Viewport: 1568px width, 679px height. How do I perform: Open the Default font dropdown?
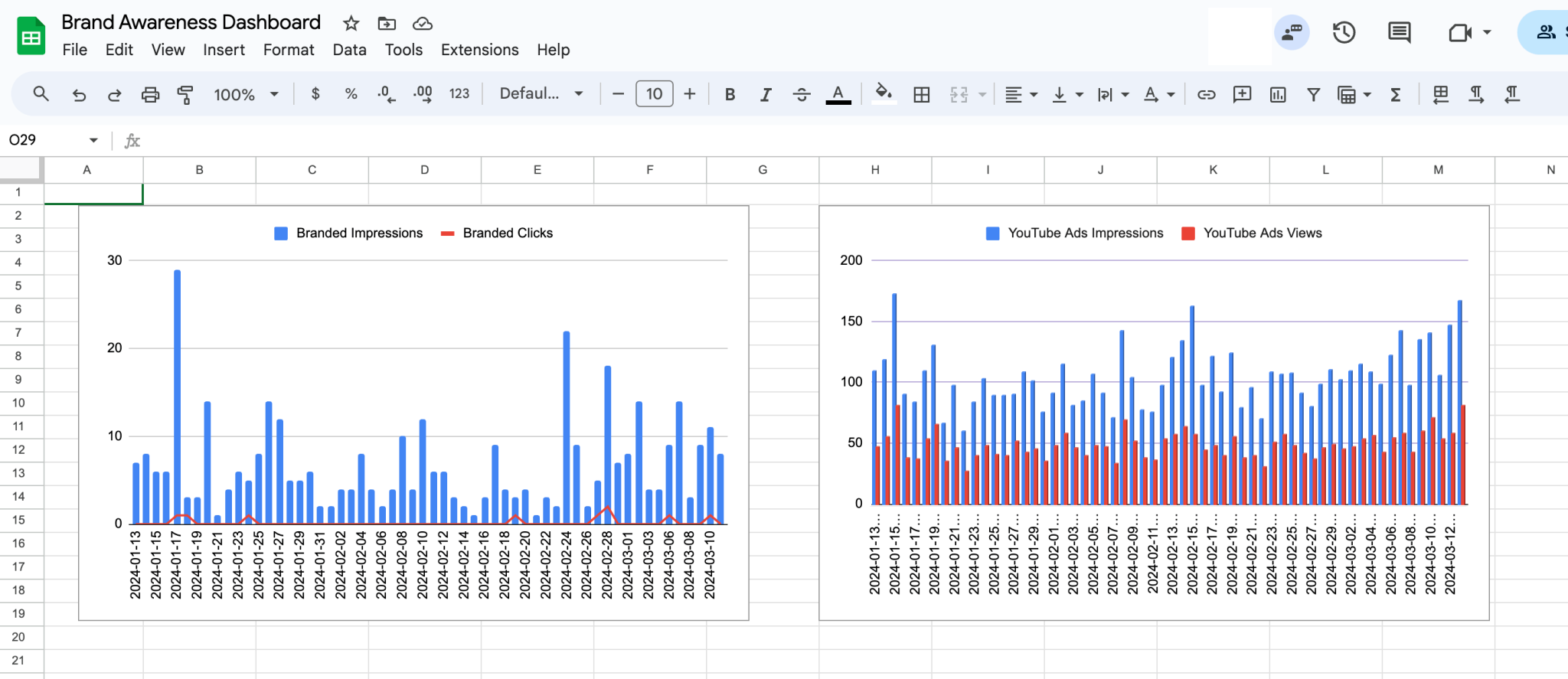(541, 93)
